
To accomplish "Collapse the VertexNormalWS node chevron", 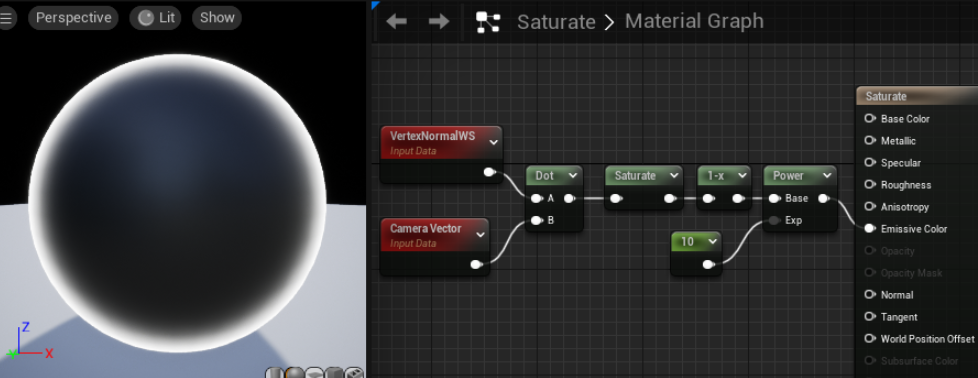I will (493, 142).
